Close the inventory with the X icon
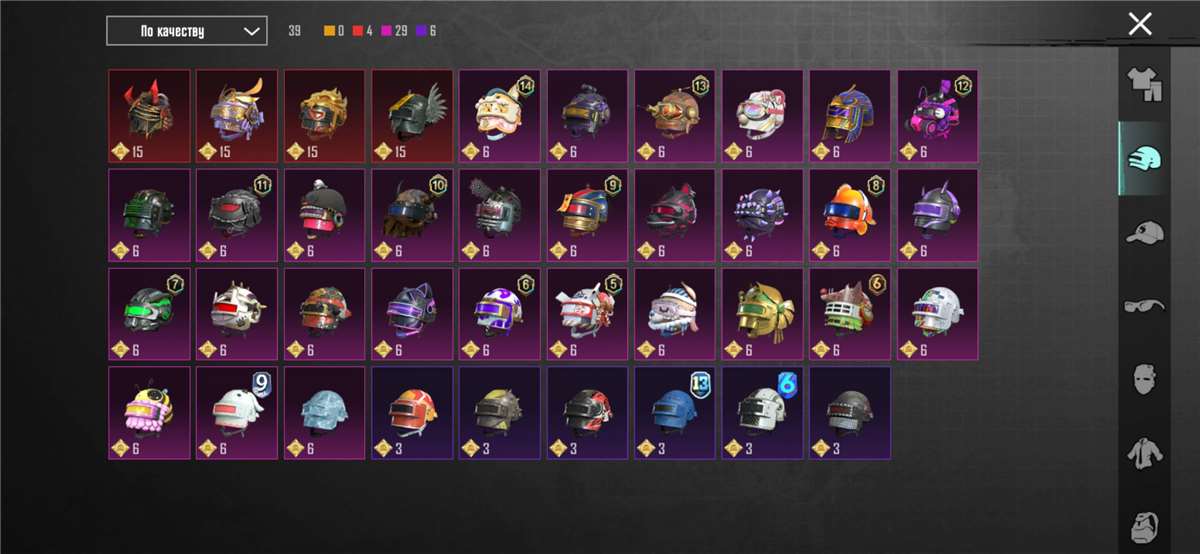Screen dimensions: 1200x554 [x=1140, y=25]
